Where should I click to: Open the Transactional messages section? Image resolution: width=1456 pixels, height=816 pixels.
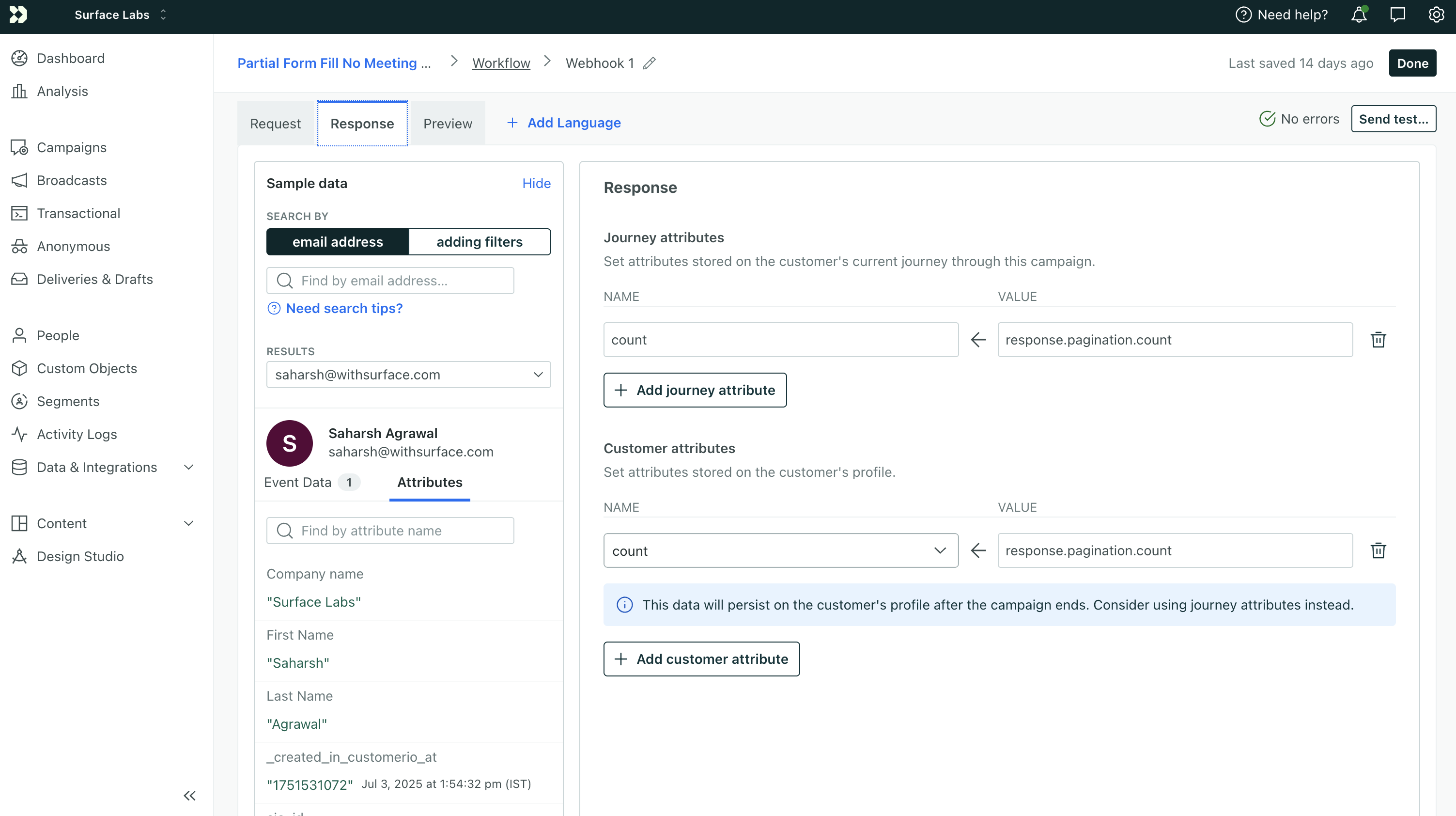pos(78,213)
